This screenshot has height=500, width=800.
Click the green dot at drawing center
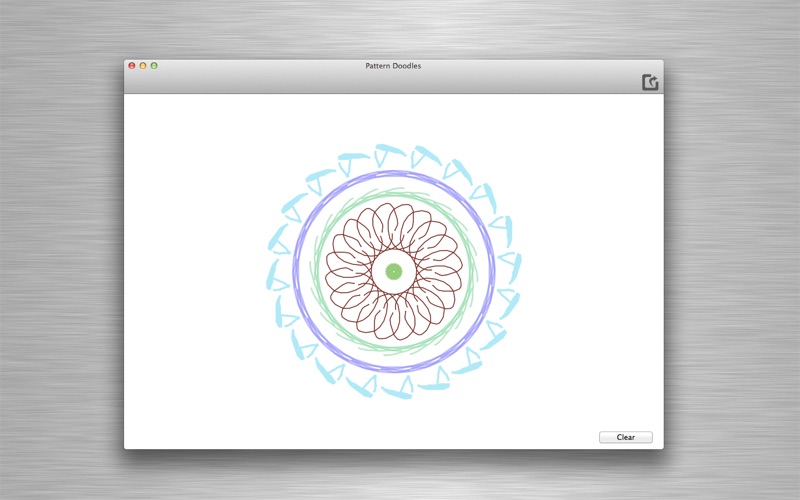tap(393, 271)
